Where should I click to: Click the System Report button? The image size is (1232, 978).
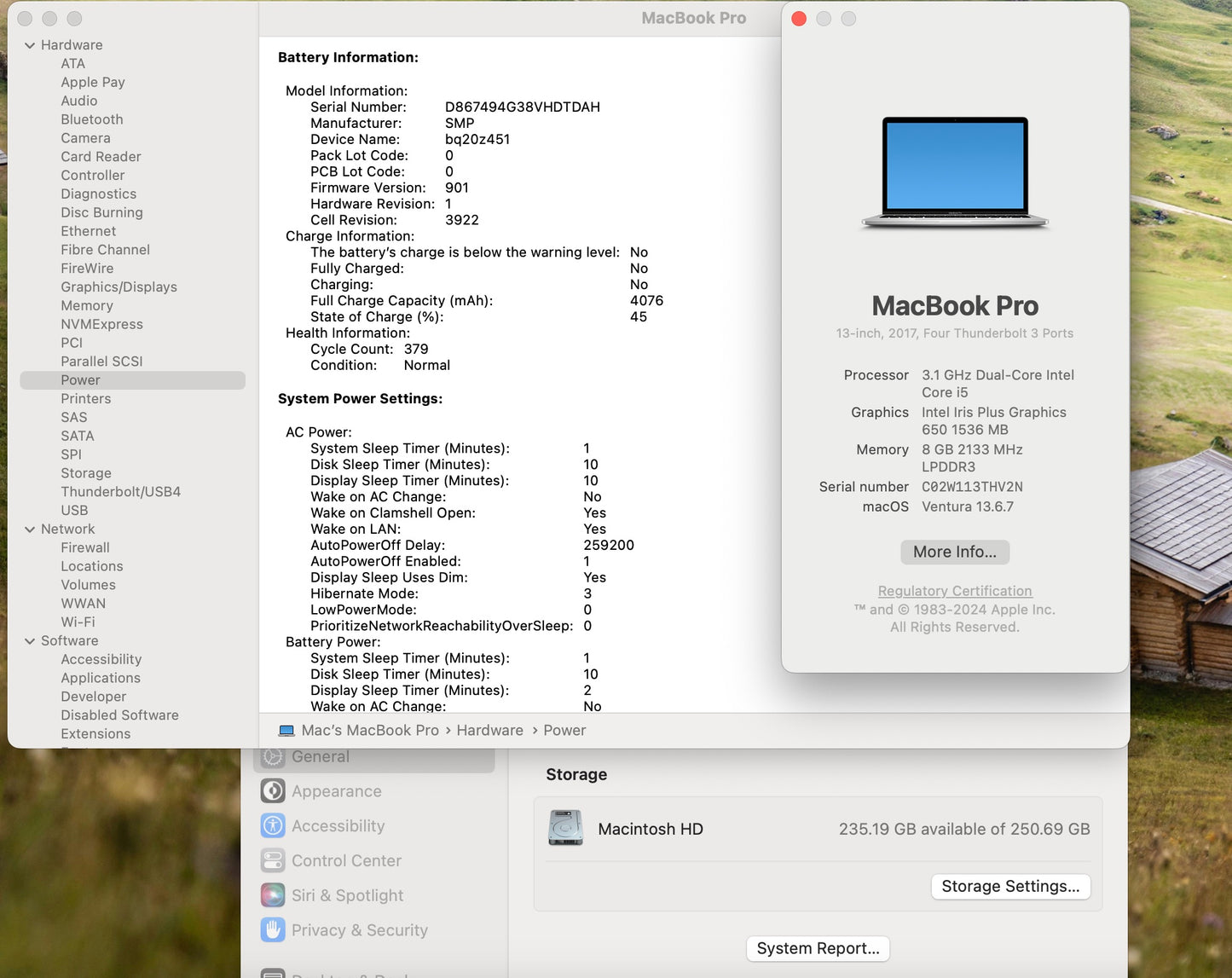click(x=817, y=948)
